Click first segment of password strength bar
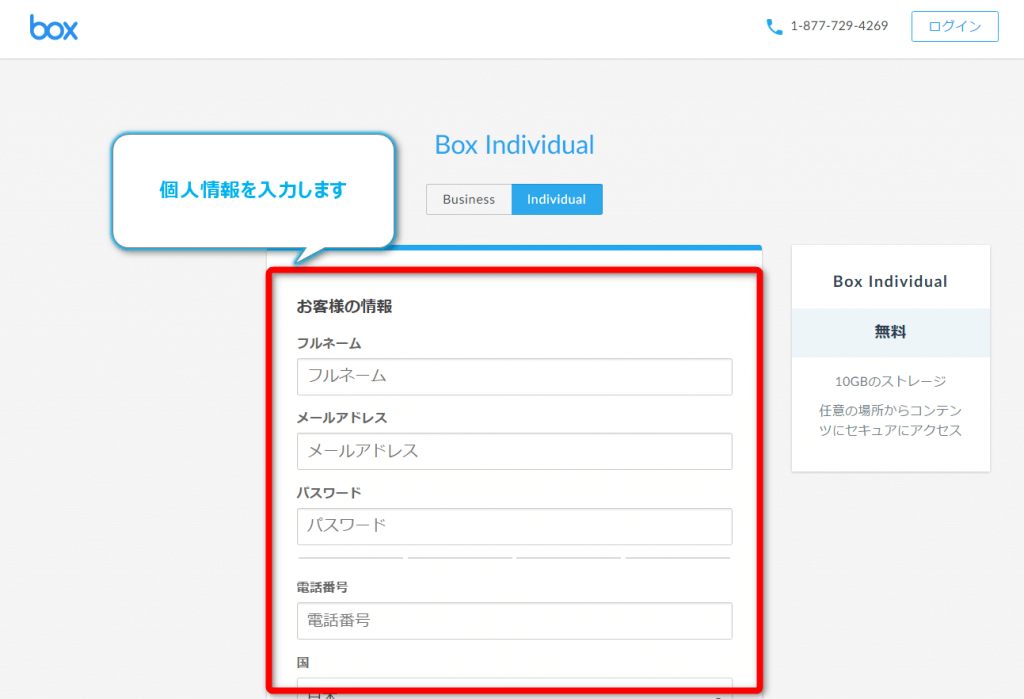 (x=350, y=558)
